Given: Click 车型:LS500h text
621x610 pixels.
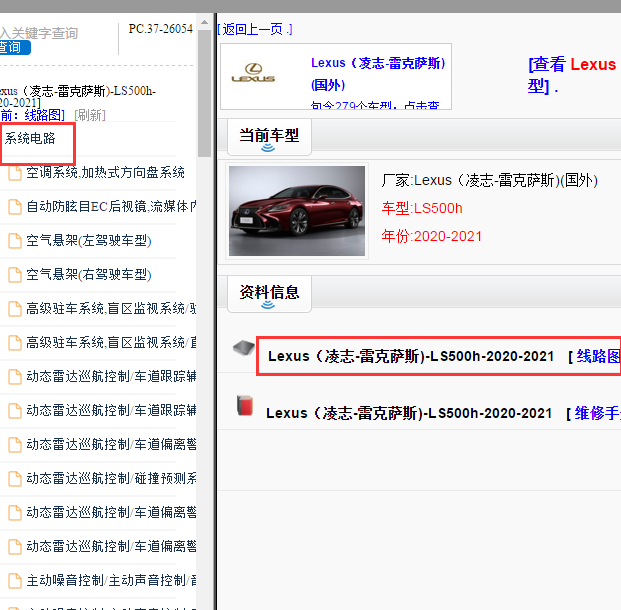Looking at the screenshot, I should click(x=422, y=208).
